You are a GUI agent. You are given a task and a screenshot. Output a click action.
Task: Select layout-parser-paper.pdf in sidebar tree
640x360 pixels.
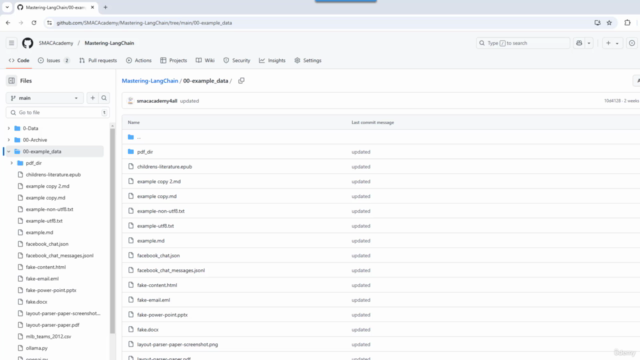coord(52,325)
